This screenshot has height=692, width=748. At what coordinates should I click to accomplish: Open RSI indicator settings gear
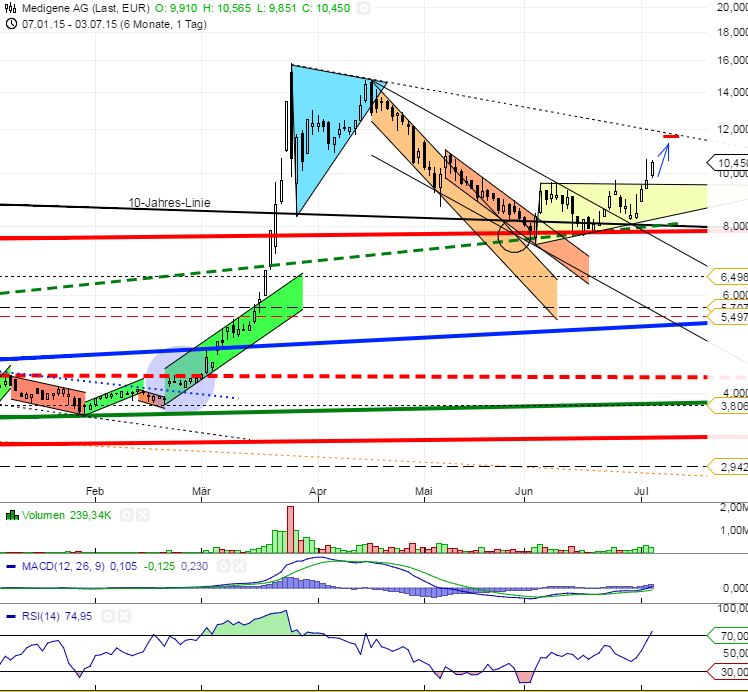click(x=110, y=618)
